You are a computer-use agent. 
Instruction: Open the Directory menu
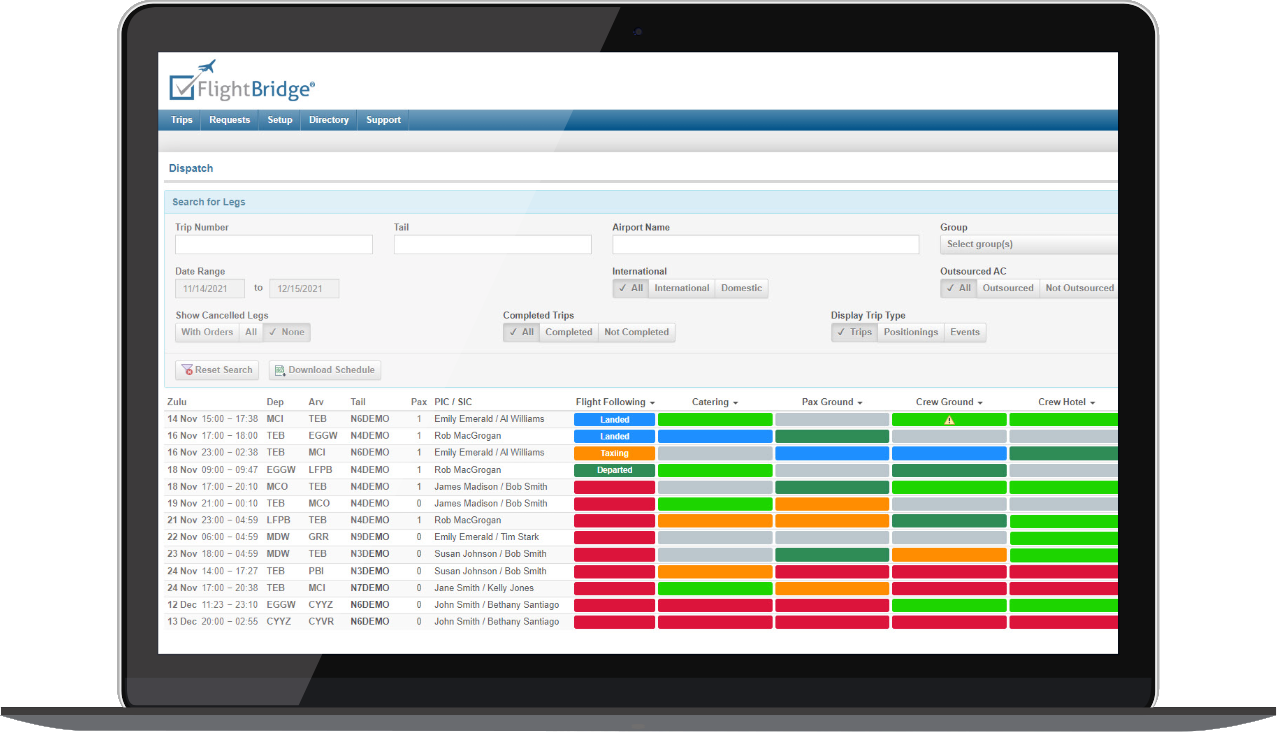[328, 120]
